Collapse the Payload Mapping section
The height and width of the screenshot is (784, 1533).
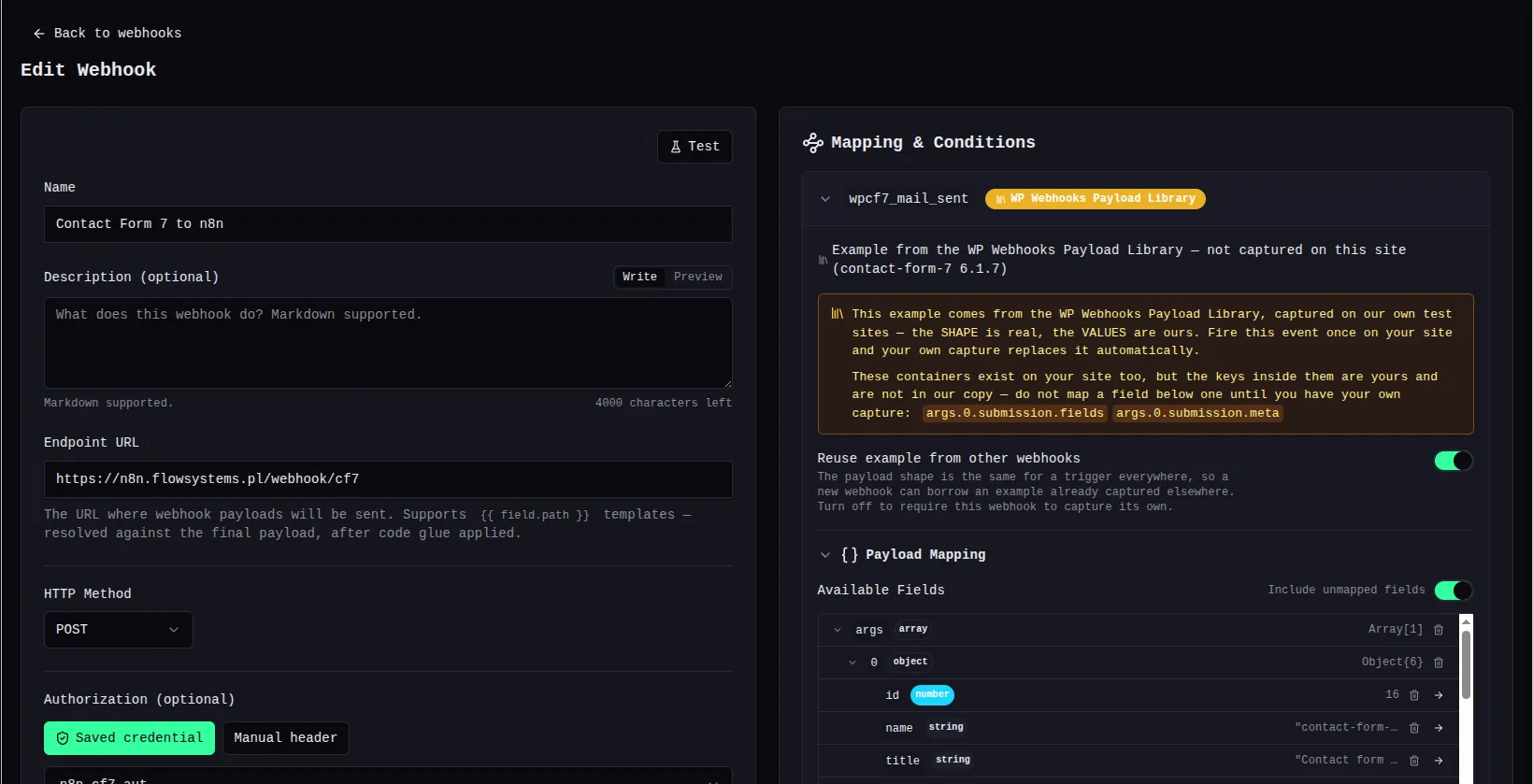(x=825, y=555)
